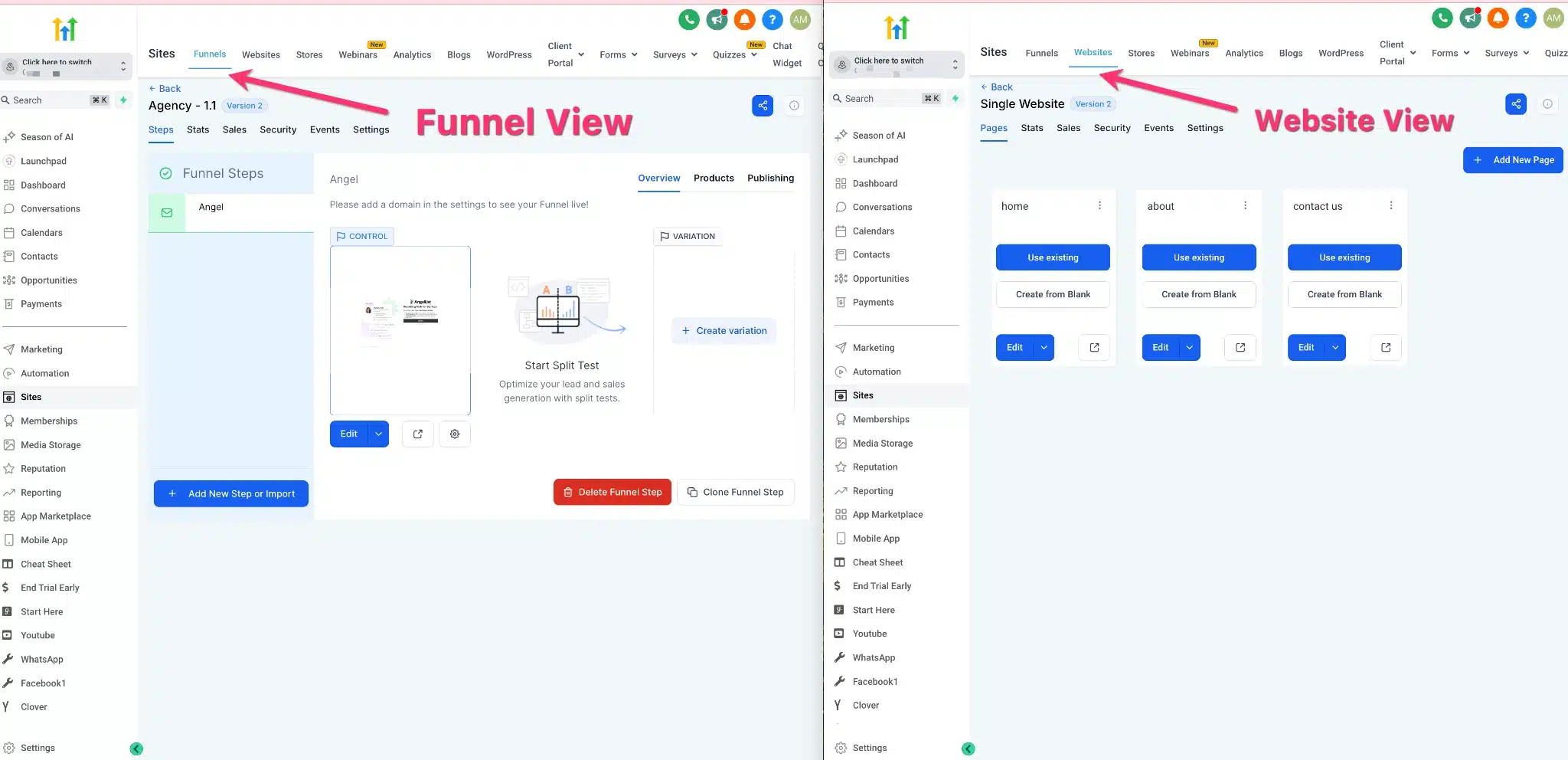The image size is (1568, 760).
Task: Switch to Funnels tab in Website View
Action: [x=1041, y=53]
